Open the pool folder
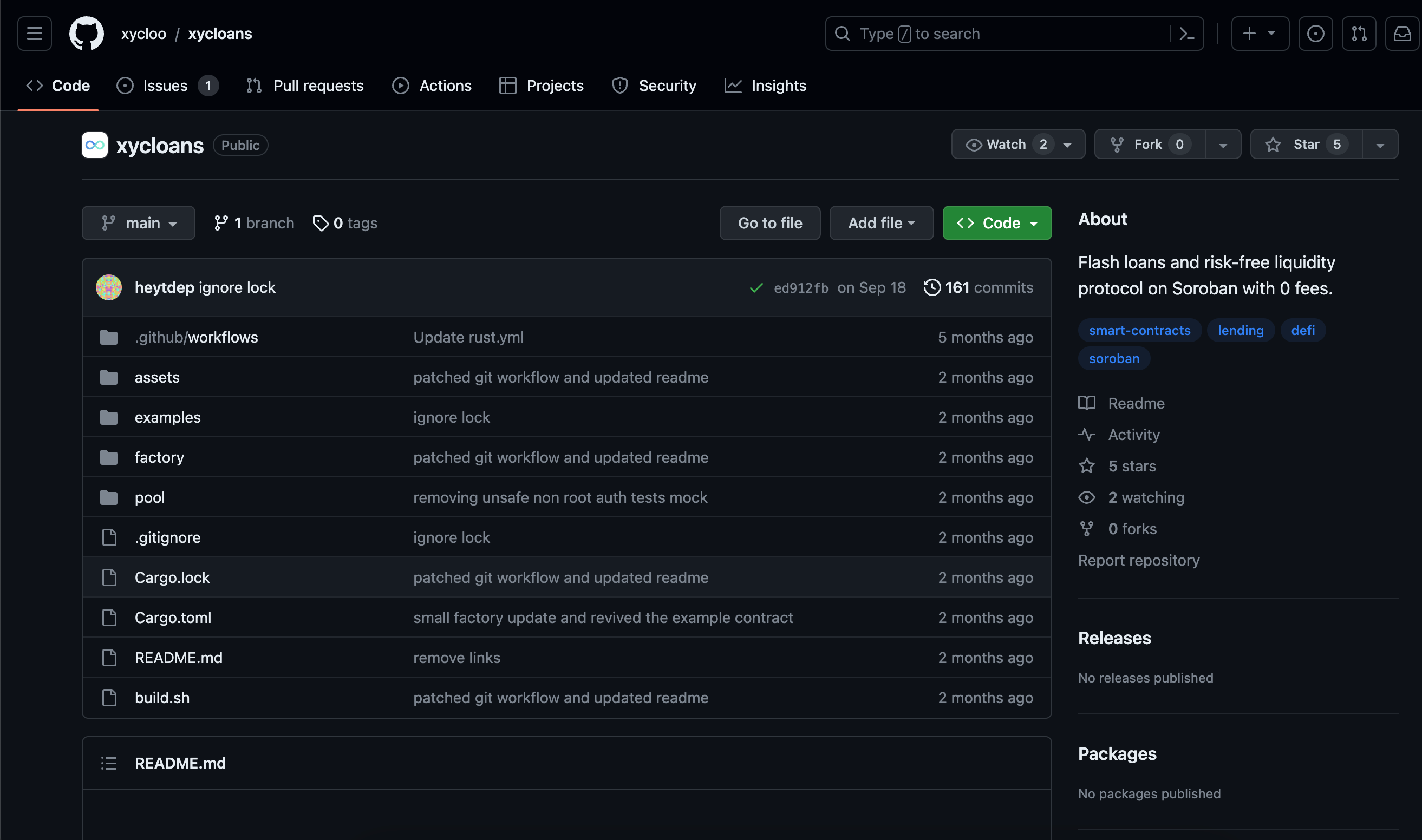The image size is (1422, 840). click(149, 497)
